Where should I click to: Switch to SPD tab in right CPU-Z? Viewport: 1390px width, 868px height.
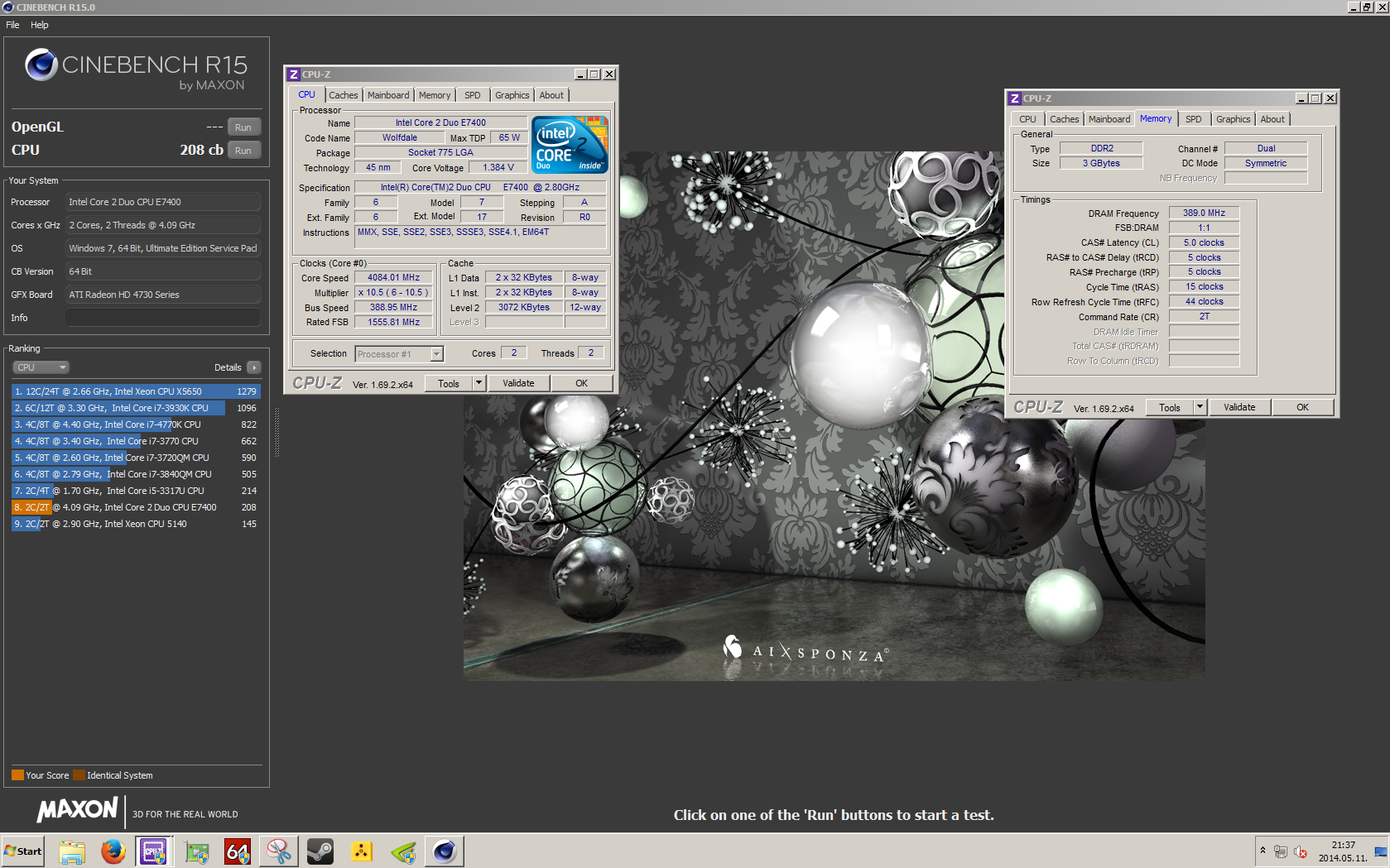pos(1193,119)
